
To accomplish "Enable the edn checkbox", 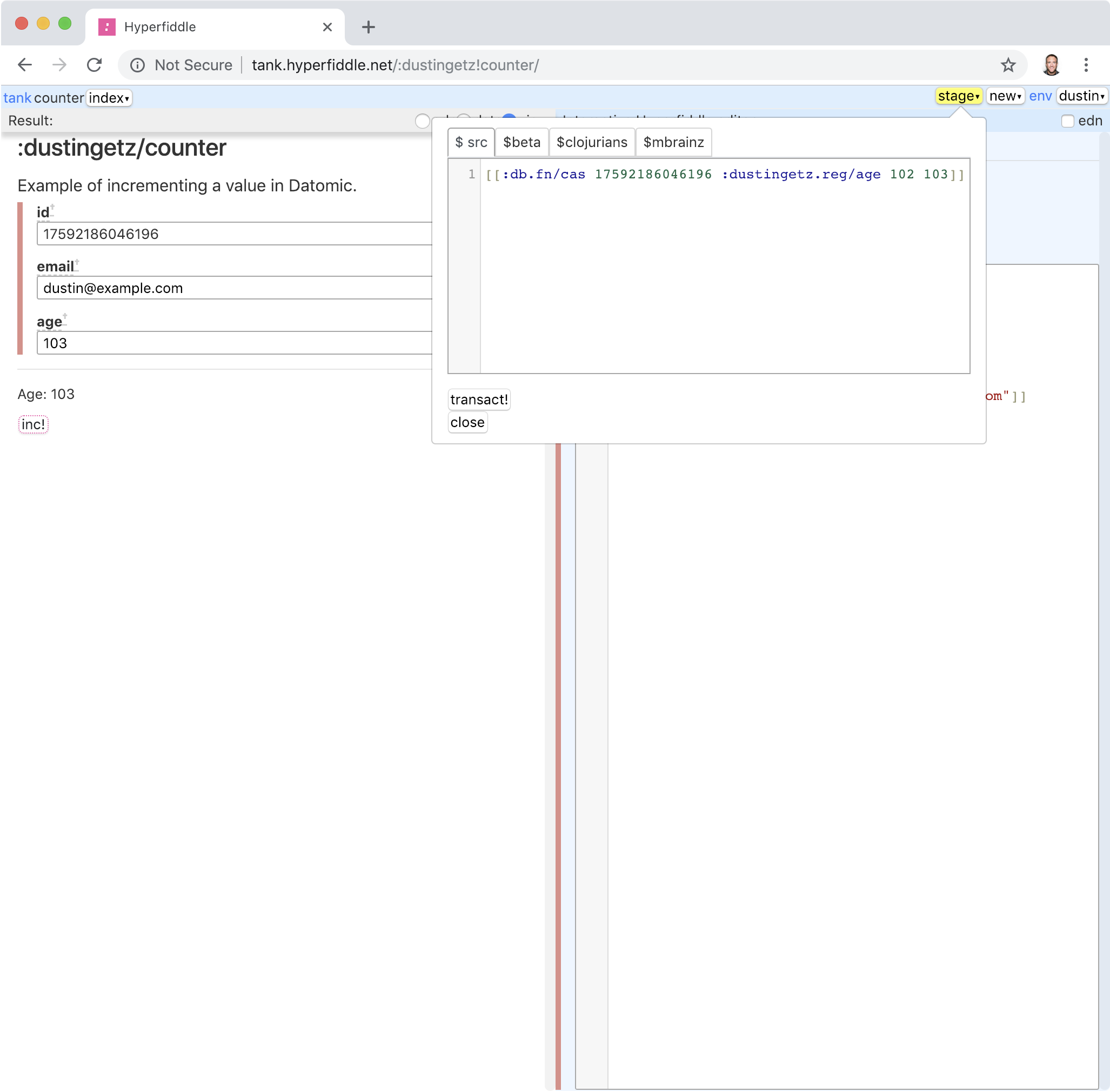I will (1067, 121).
